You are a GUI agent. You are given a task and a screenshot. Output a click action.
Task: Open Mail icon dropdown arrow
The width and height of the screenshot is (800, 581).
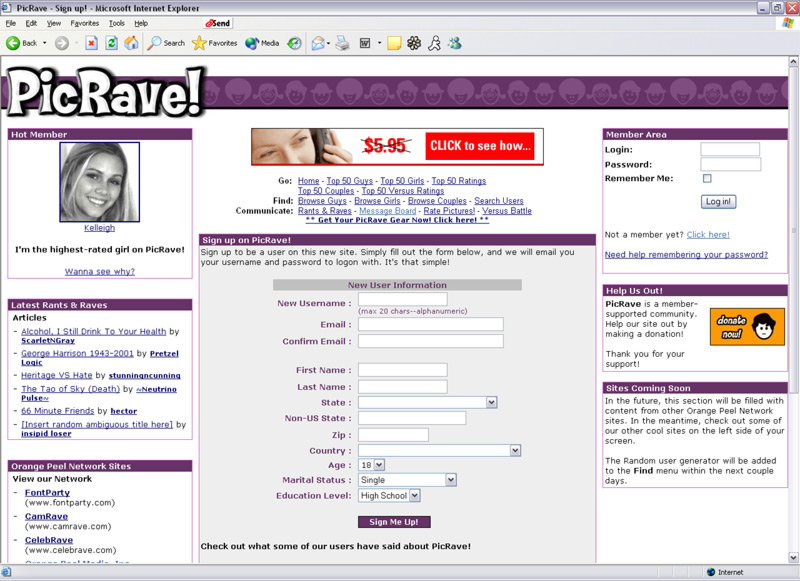[x=328, y=43]
